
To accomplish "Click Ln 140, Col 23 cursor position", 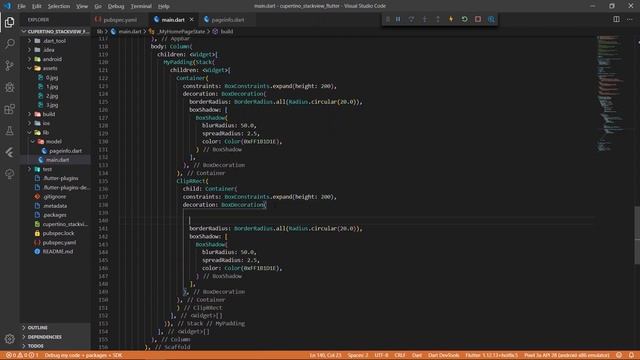I will pos(325,355).
